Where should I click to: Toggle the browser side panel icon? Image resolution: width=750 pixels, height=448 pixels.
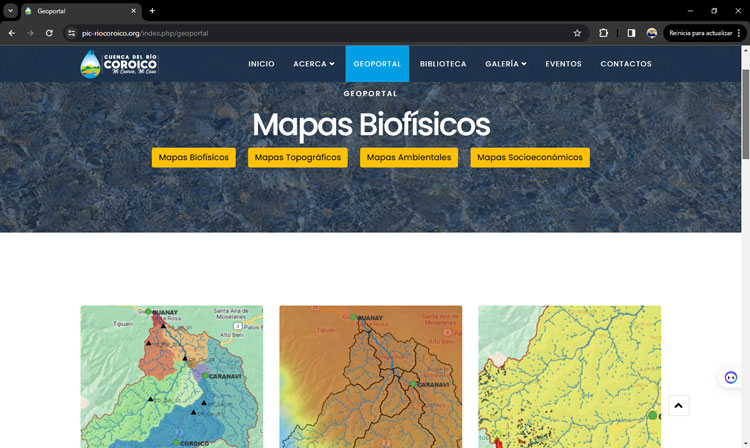(631, 33)
